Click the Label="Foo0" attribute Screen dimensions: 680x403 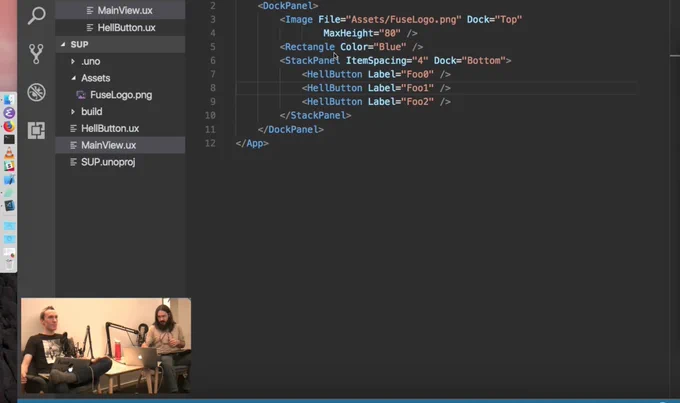tap(401, 75)
